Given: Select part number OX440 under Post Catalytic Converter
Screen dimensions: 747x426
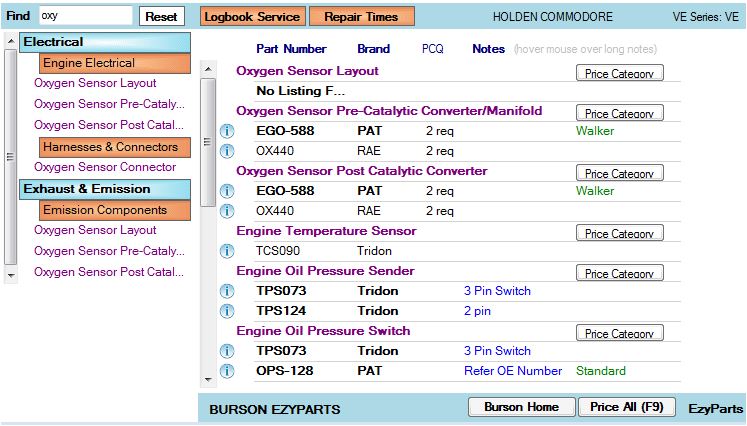Looking at the screenshot, I should (275, 211).
